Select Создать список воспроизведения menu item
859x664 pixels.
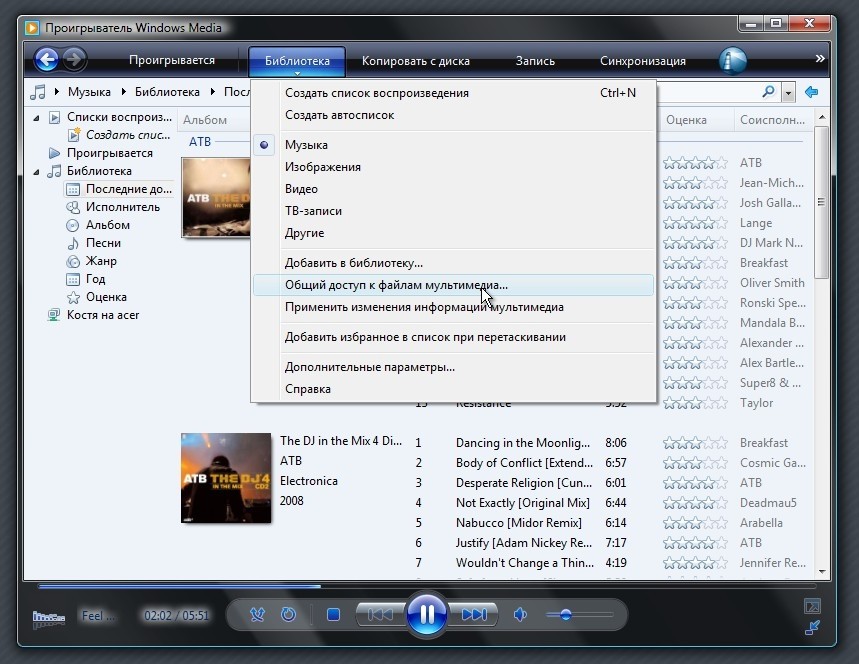pyautogui.click(x=454, y=93)
